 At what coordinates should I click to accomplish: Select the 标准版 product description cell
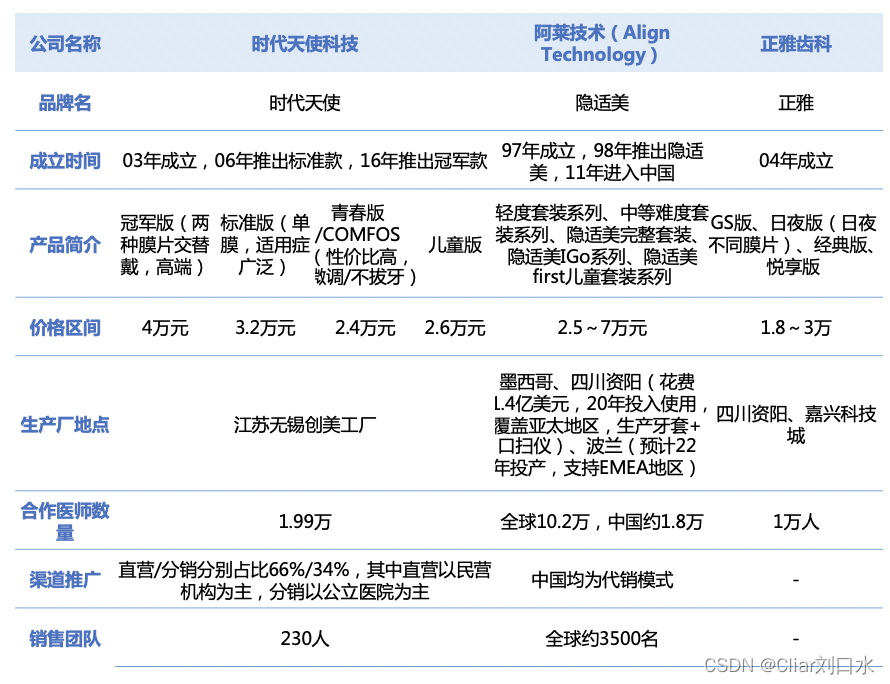click(x=265, y=245)
